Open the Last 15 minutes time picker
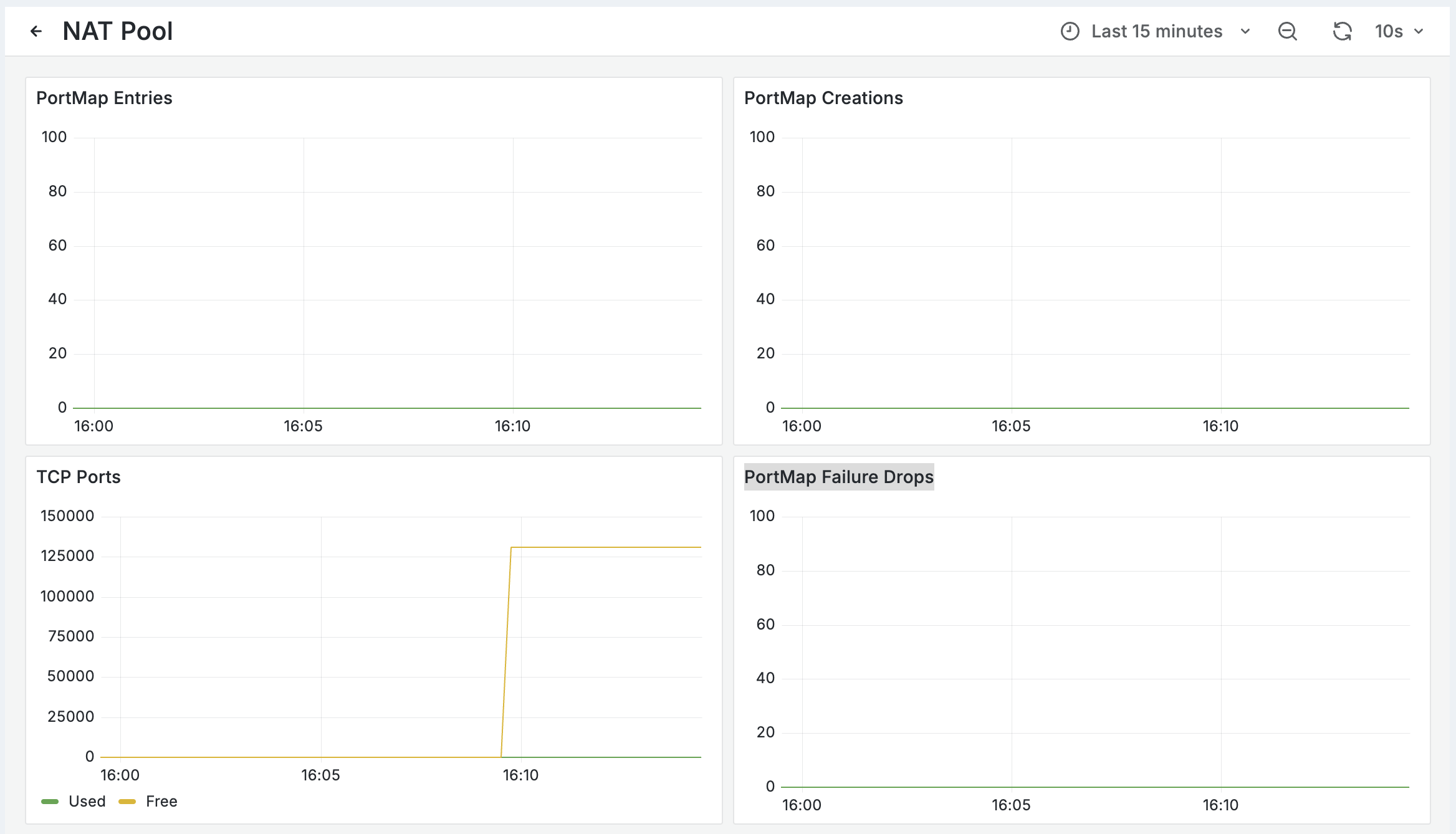Screen dimensions: 1456x834 coord(1156,31)
